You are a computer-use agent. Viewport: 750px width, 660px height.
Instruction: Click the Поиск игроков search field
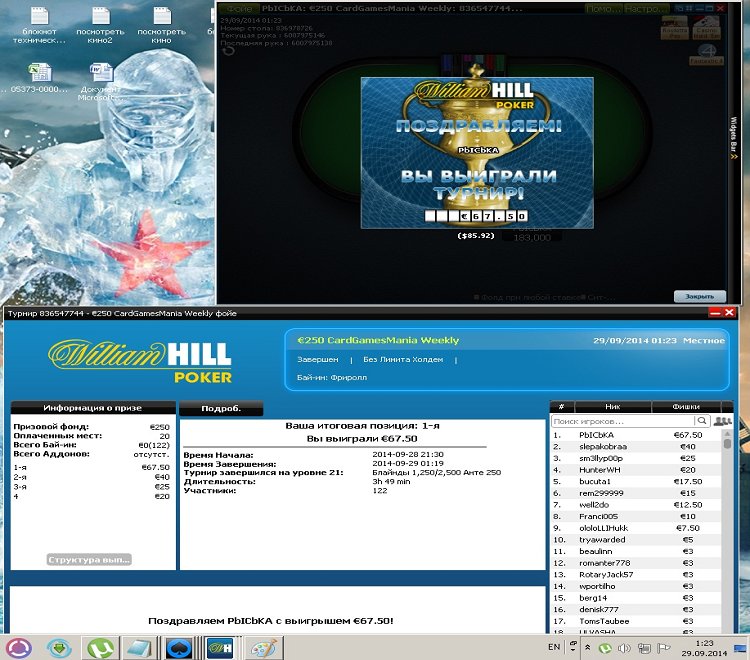(623, 421)
